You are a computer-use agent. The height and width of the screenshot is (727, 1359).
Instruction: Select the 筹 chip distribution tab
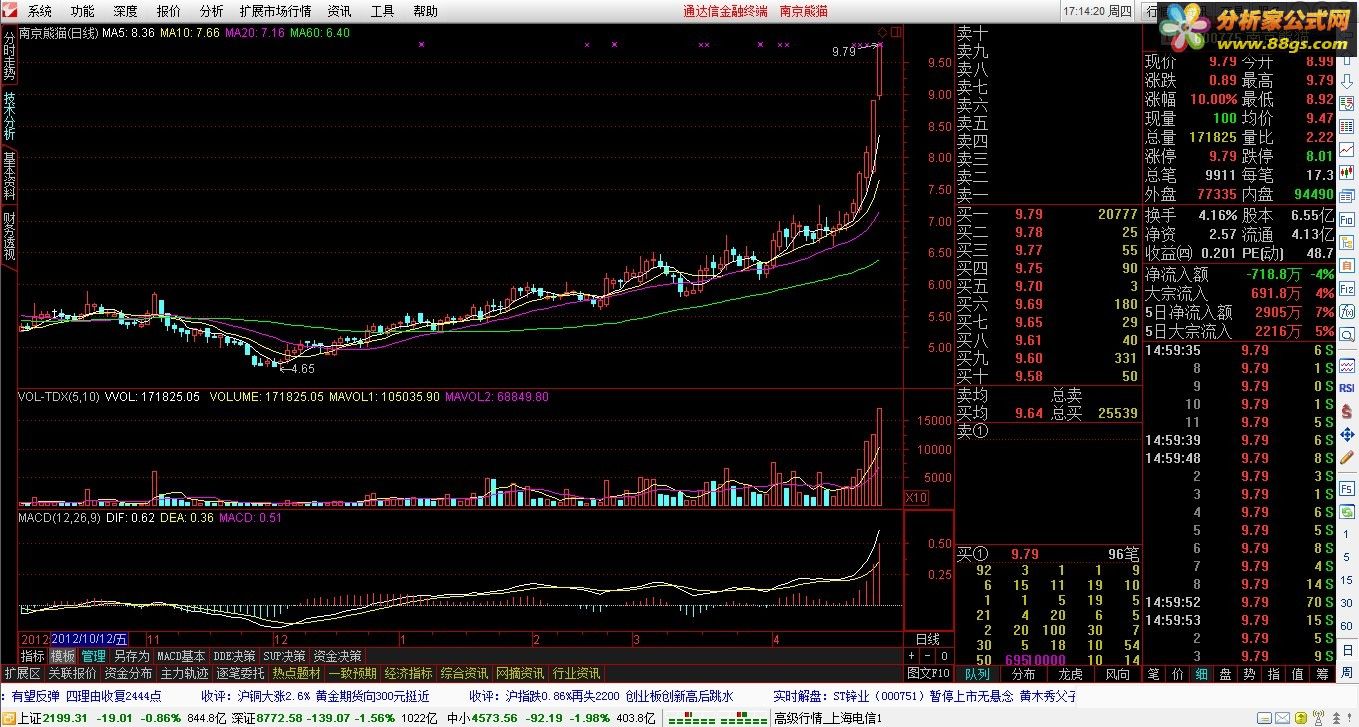pyautogui.click(x=1322, y=674)
